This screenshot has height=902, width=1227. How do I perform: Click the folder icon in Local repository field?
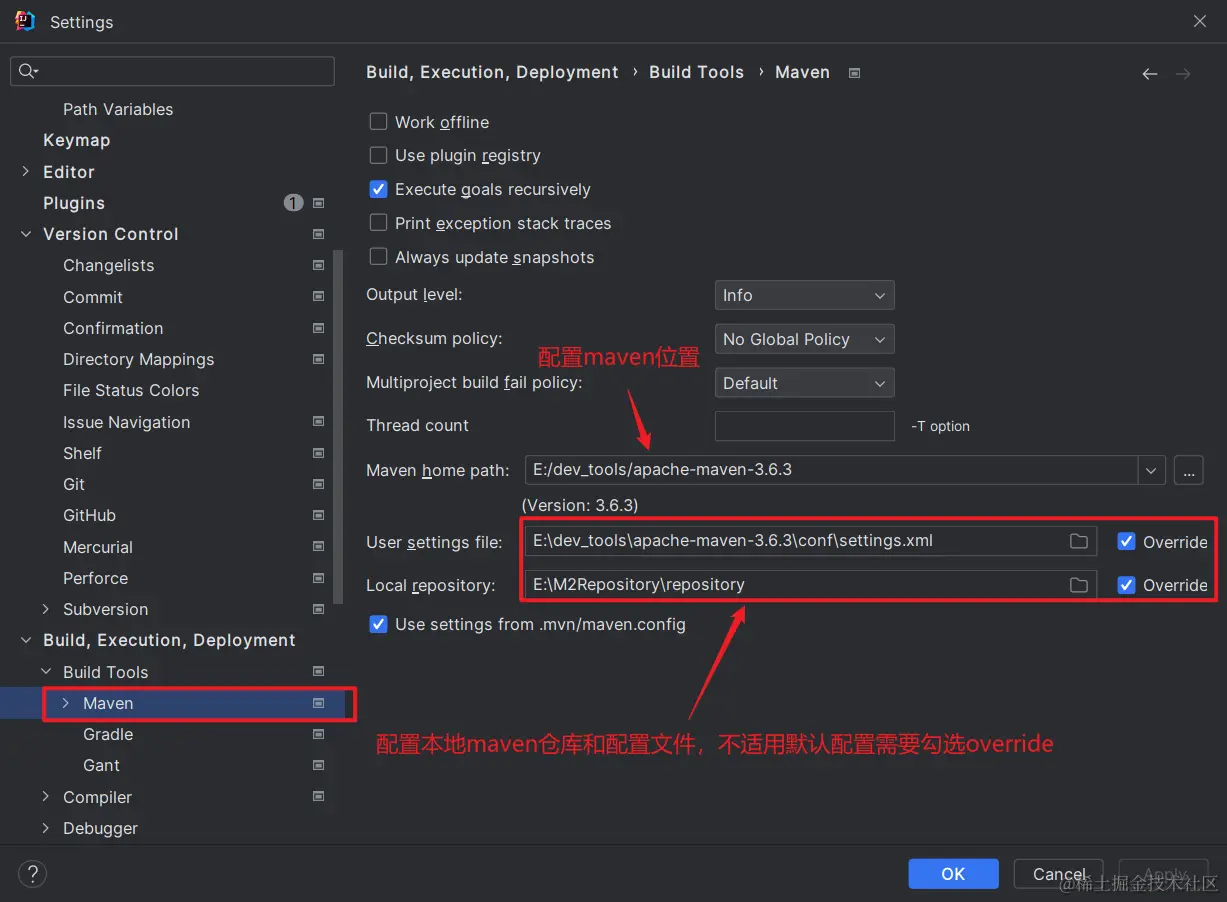(x=1078, y=585)
